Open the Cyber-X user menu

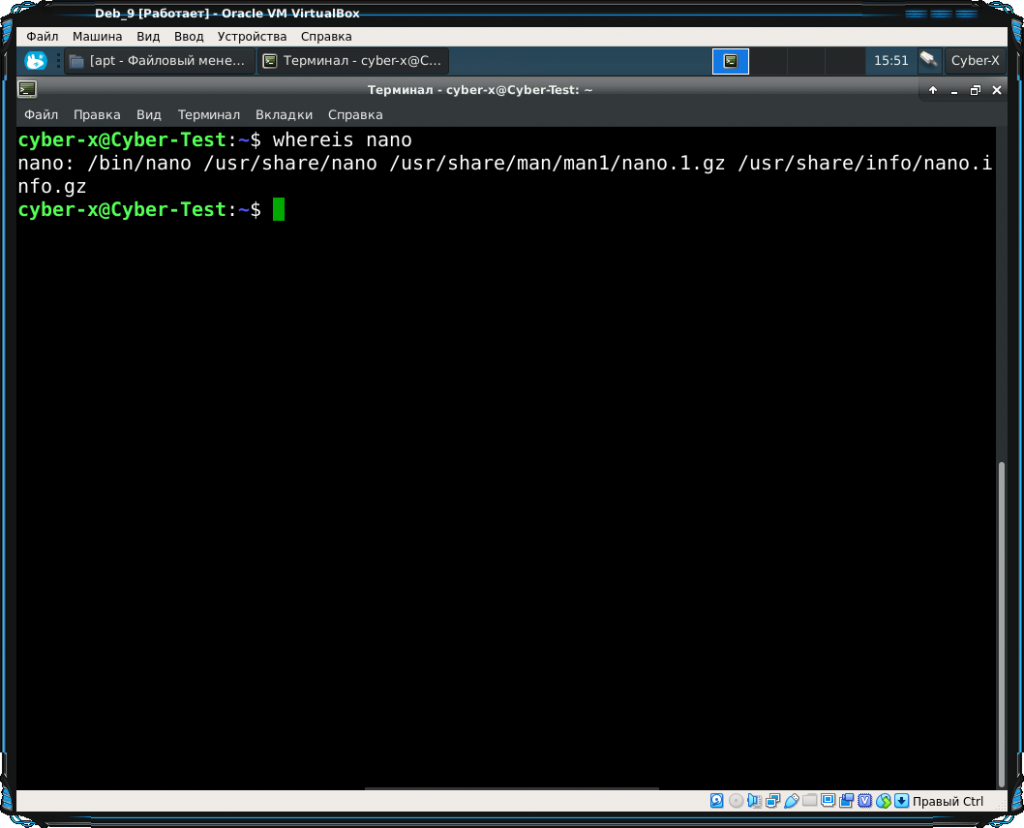click(974, 61)
